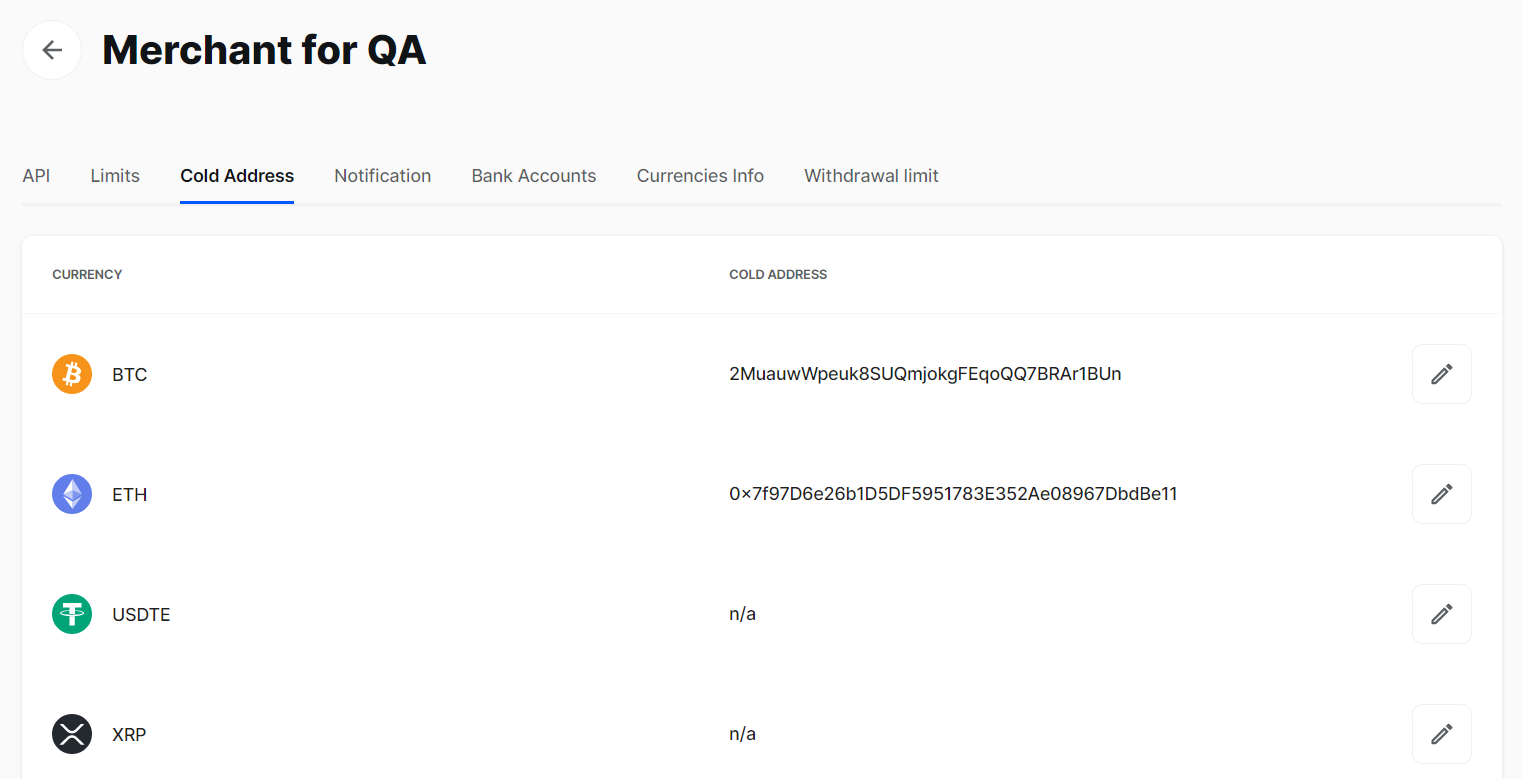Click the Merchant for QA heading

[264, 50]
